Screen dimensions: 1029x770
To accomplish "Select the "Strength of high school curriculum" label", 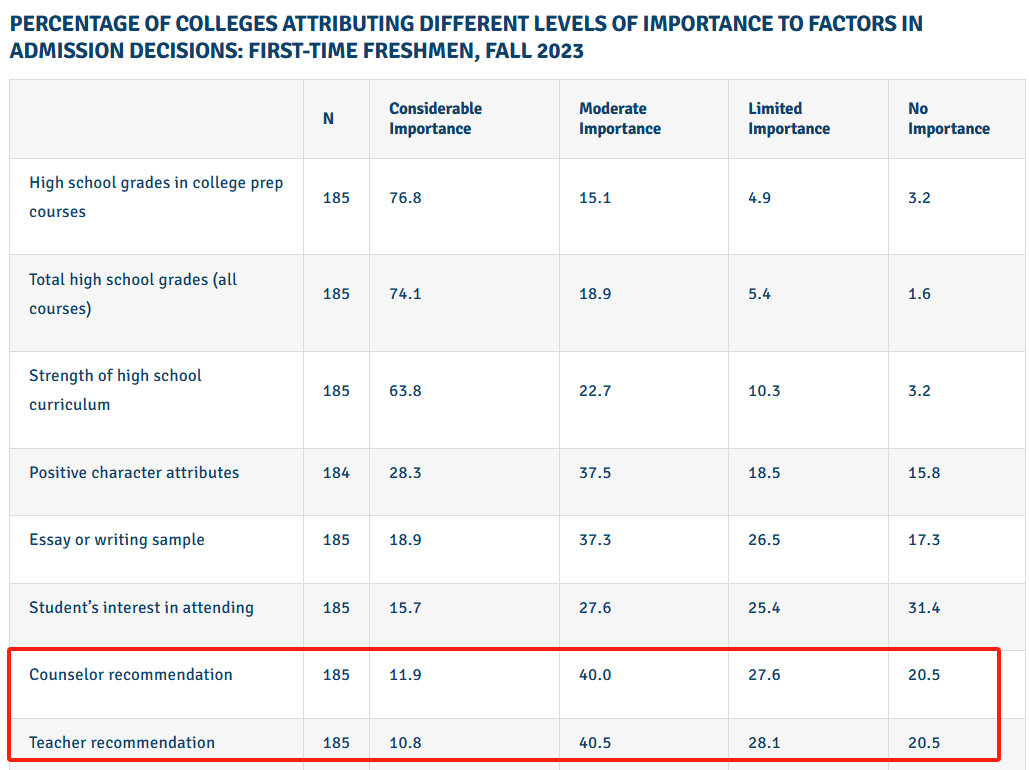I will 115,390.
